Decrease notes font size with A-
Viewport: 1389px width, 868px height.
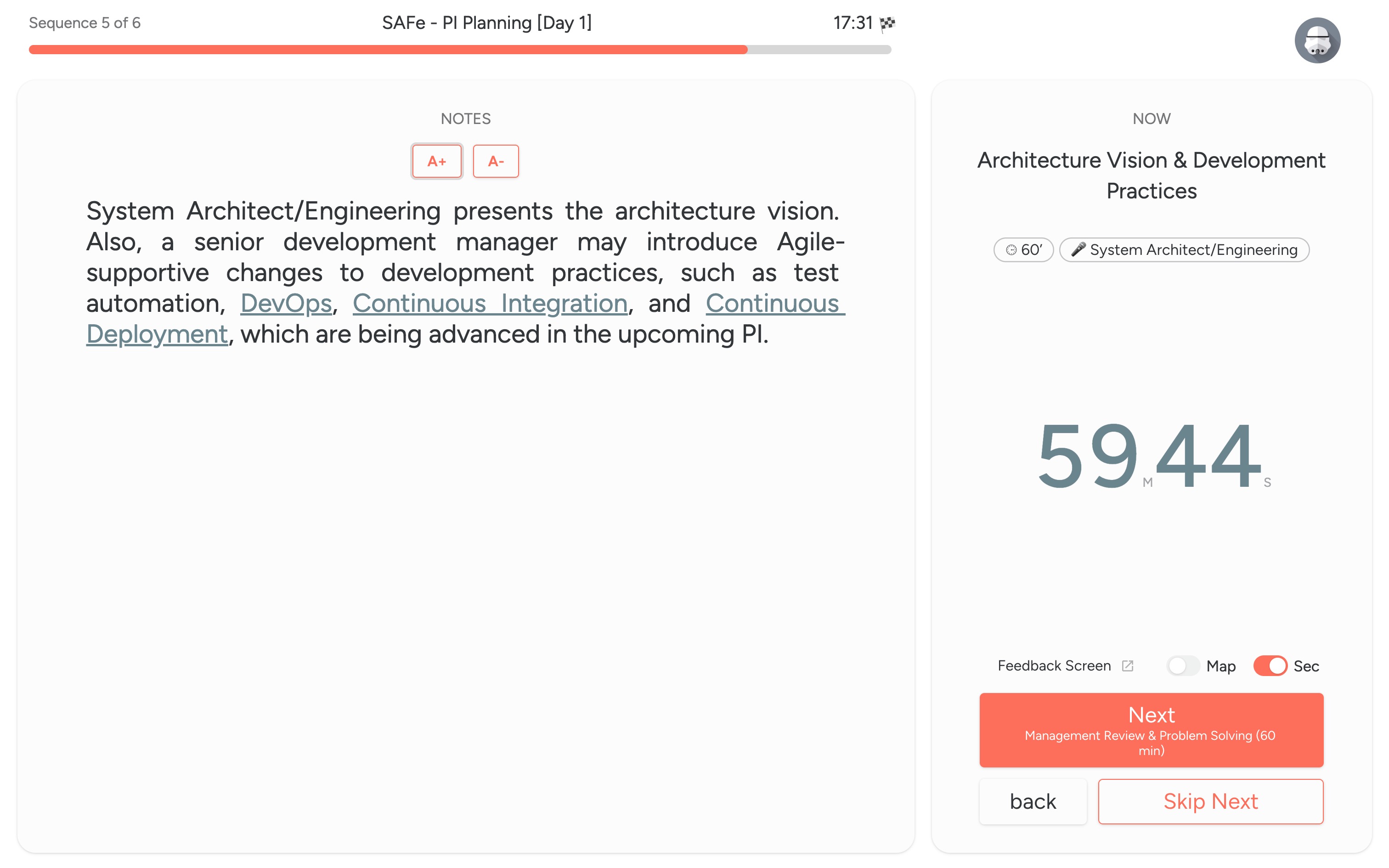pos(496,161)
